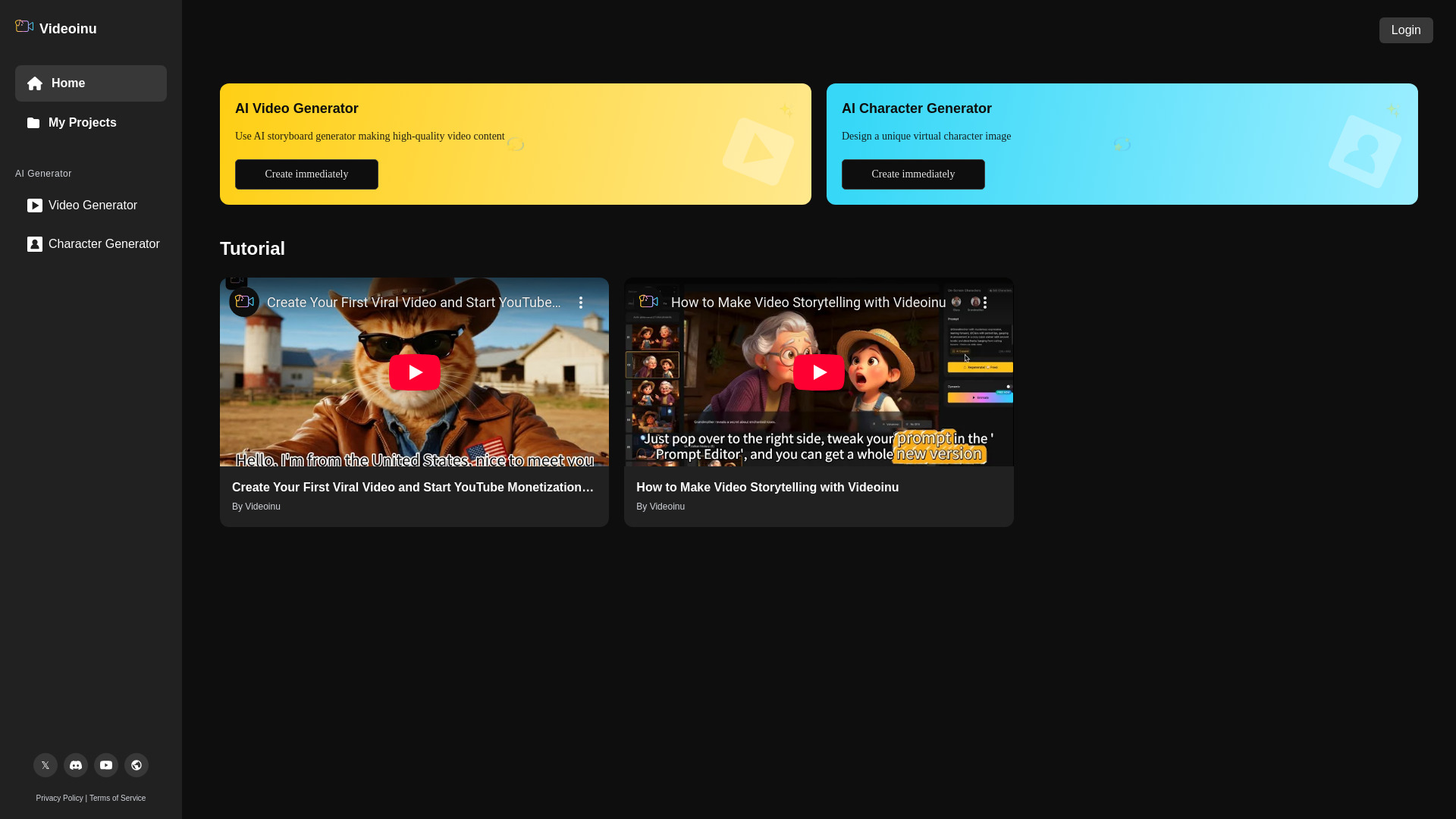Select the Character Generator sidebar icon
The height and width of the screenshot is (819, 1456).
click(x=34, y=244)
